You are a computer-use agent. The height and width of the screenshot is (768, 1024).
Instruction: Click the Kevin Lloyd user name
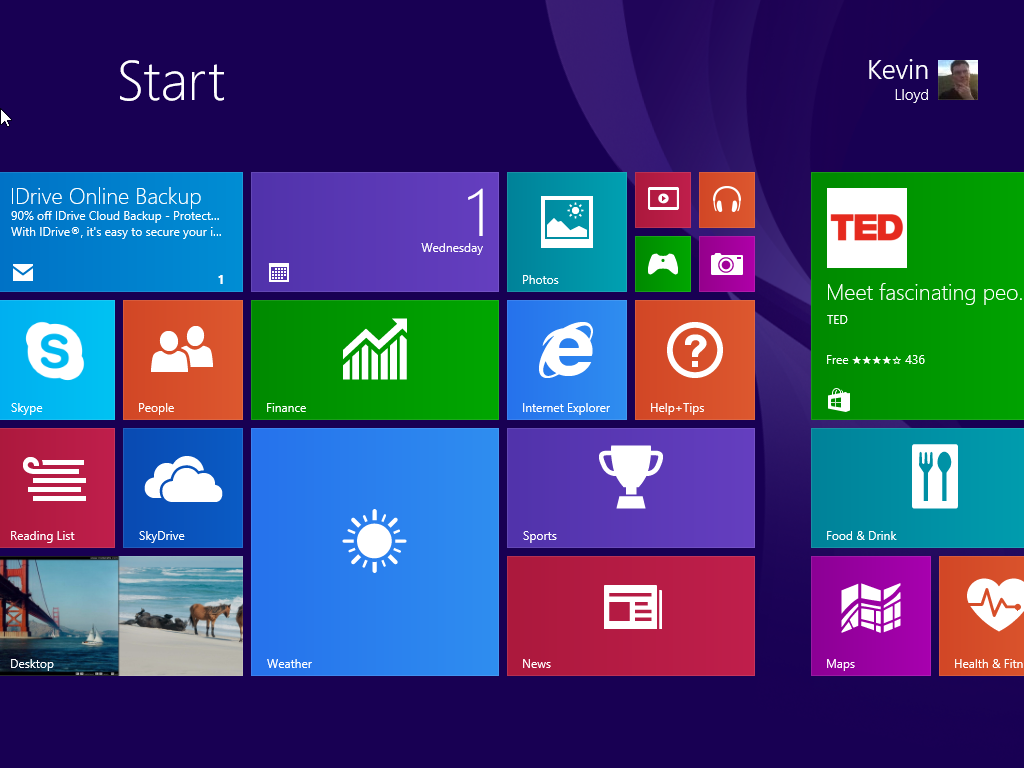click(x=898, y=80)
